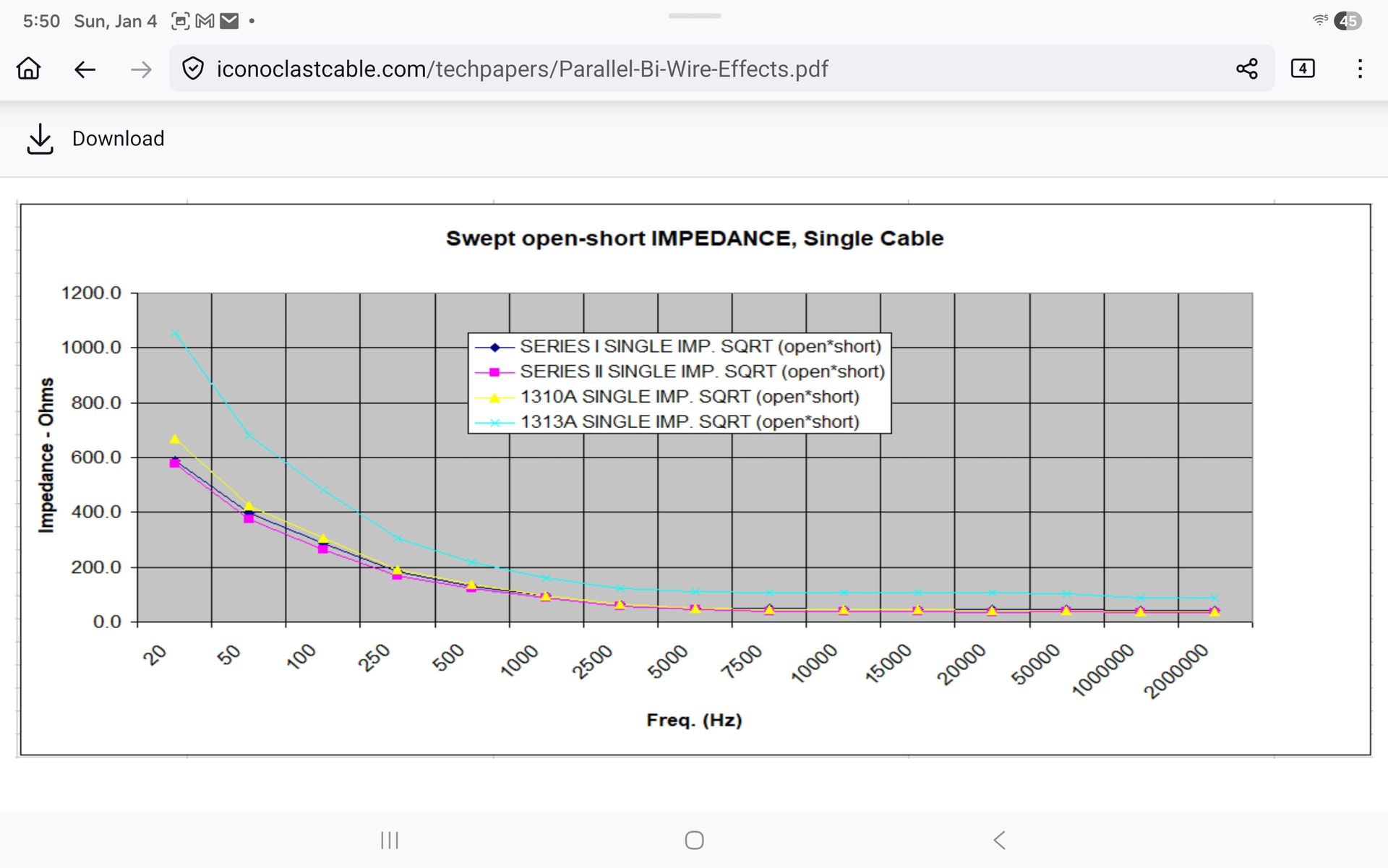Tap the 1313A data point at 20 Hz

(175, 333)
